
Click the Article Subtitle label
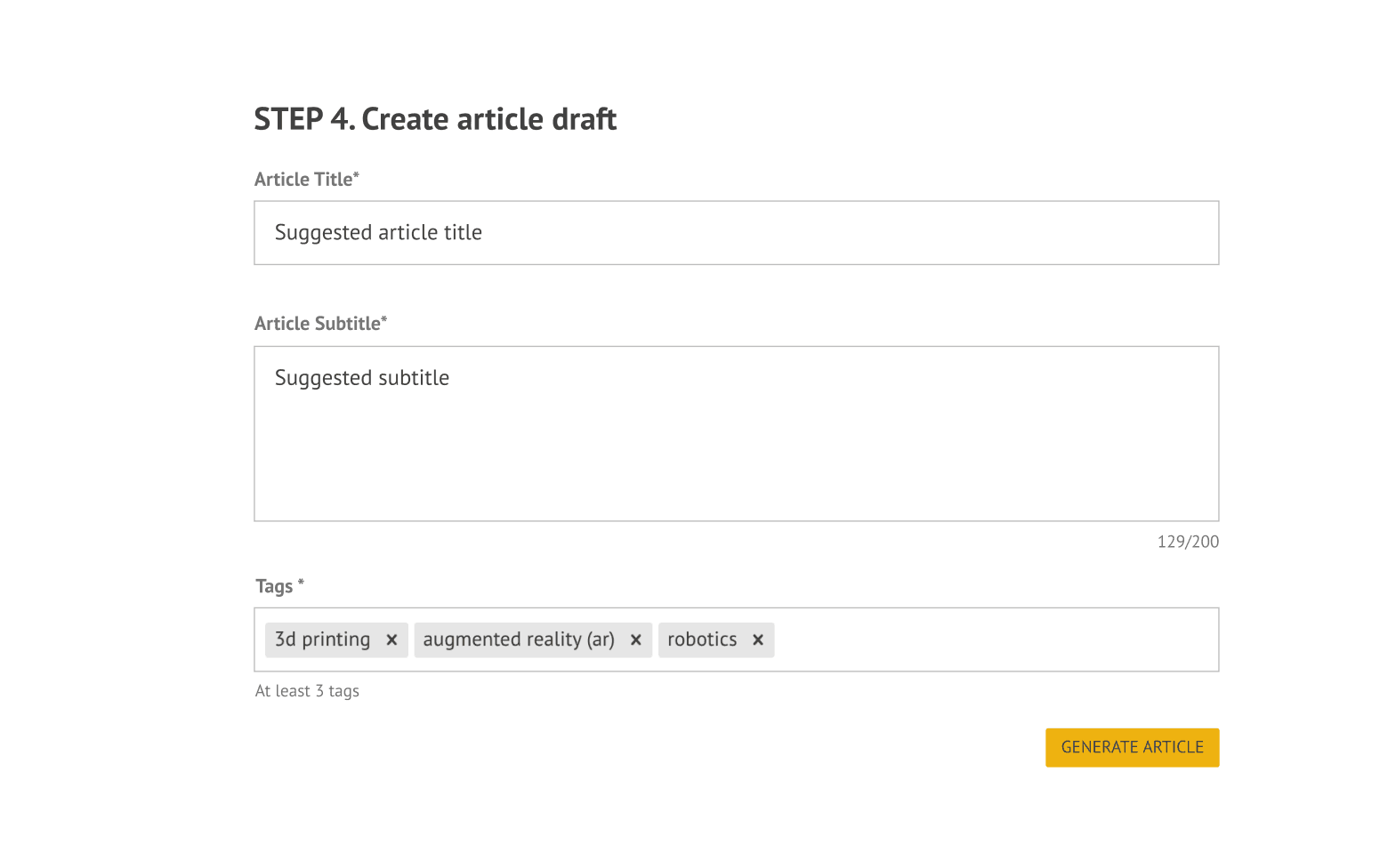(x=320, y=323)
